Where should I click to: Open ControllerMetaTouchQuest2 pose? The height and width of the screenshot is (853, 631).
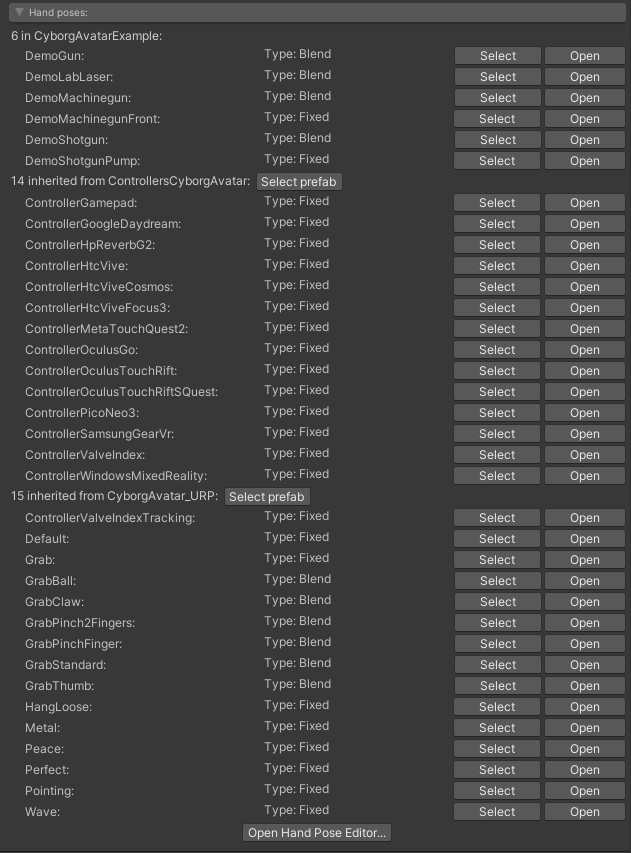pos(585,329)
